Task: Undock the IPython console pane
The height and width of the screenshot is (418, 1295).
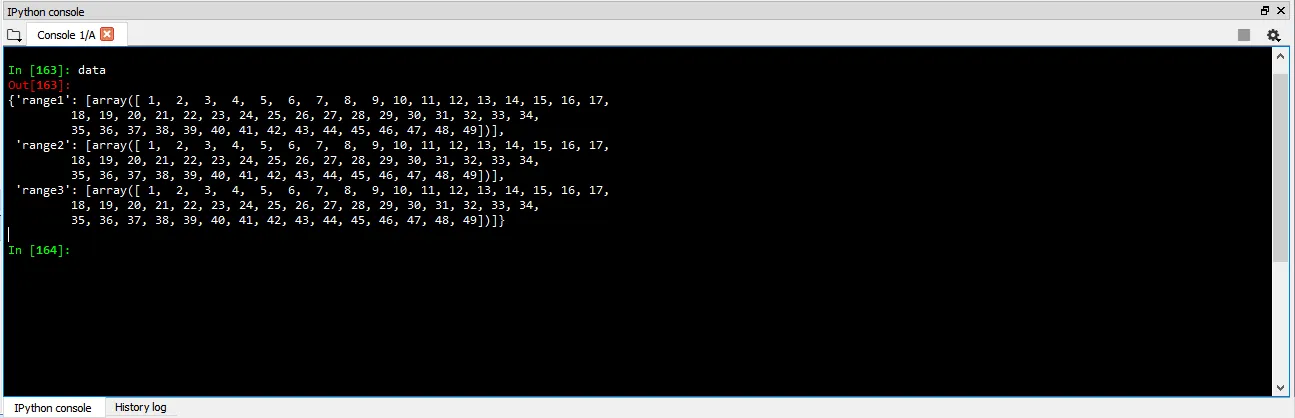Action: 1265,11
